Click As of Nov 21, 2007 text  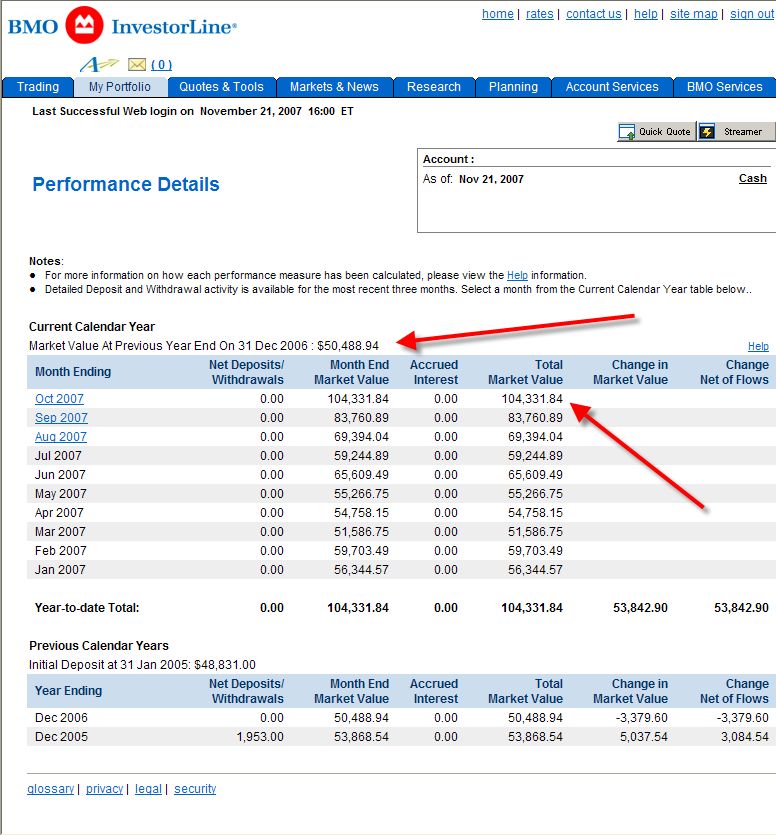point(473,179)
